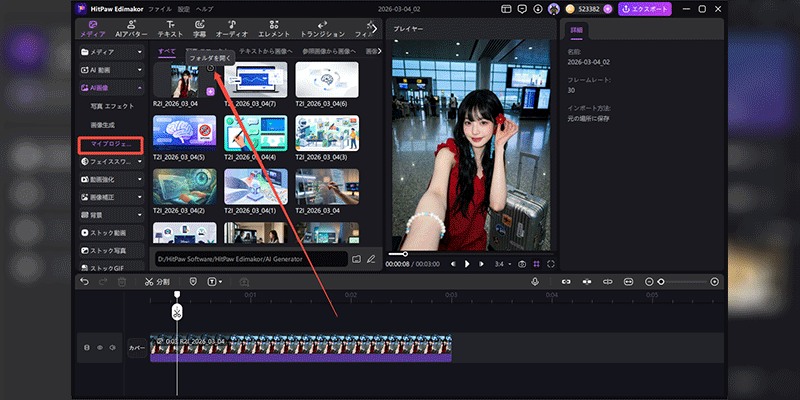
Task: Click the edit pencil icon beside the path
Action: click(x=370, y=259)
